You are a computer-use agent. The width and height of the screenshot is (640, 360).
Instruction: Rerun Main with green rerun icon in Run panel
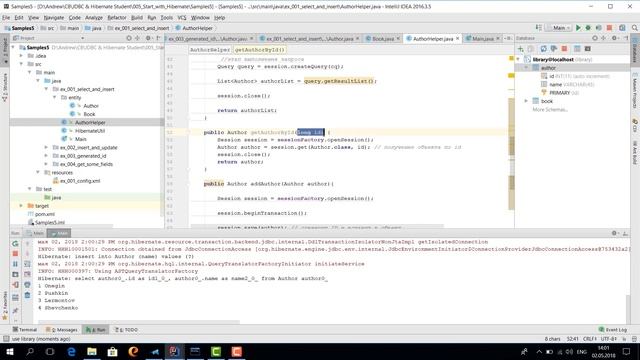click(x=15, y=244)
